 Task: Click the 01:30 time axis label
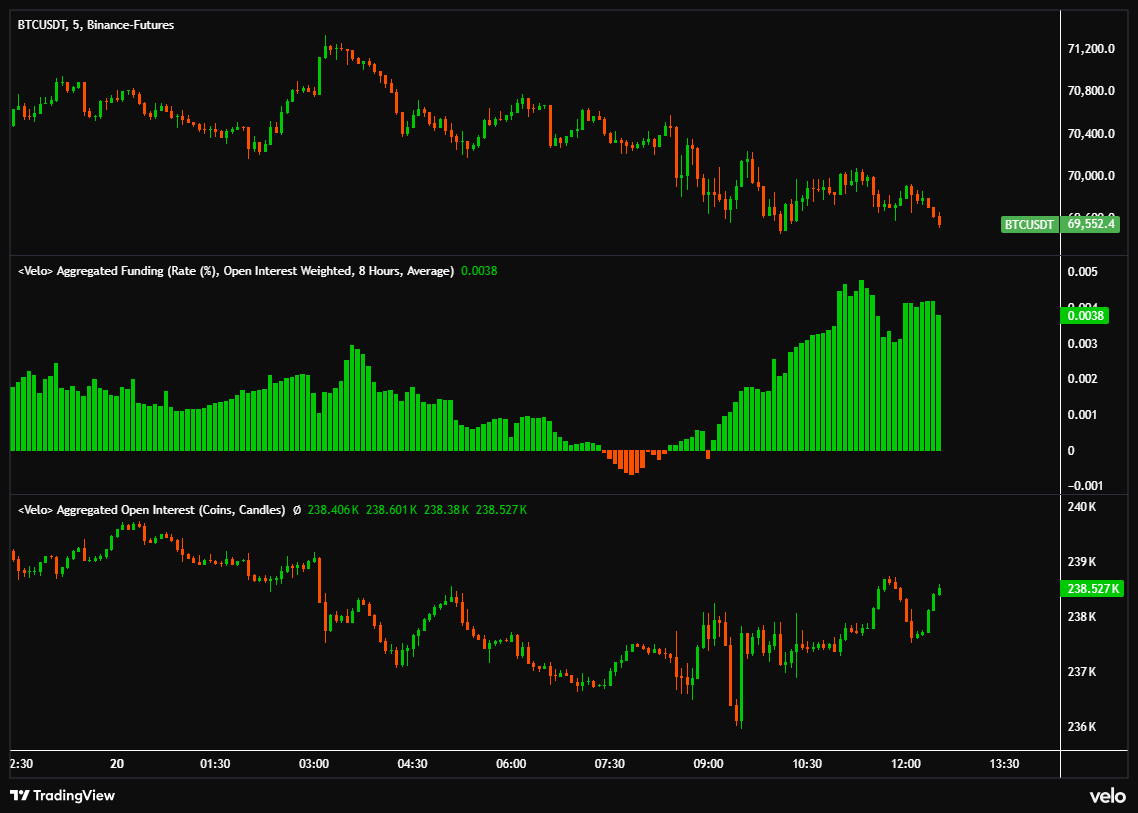(215, 764)
